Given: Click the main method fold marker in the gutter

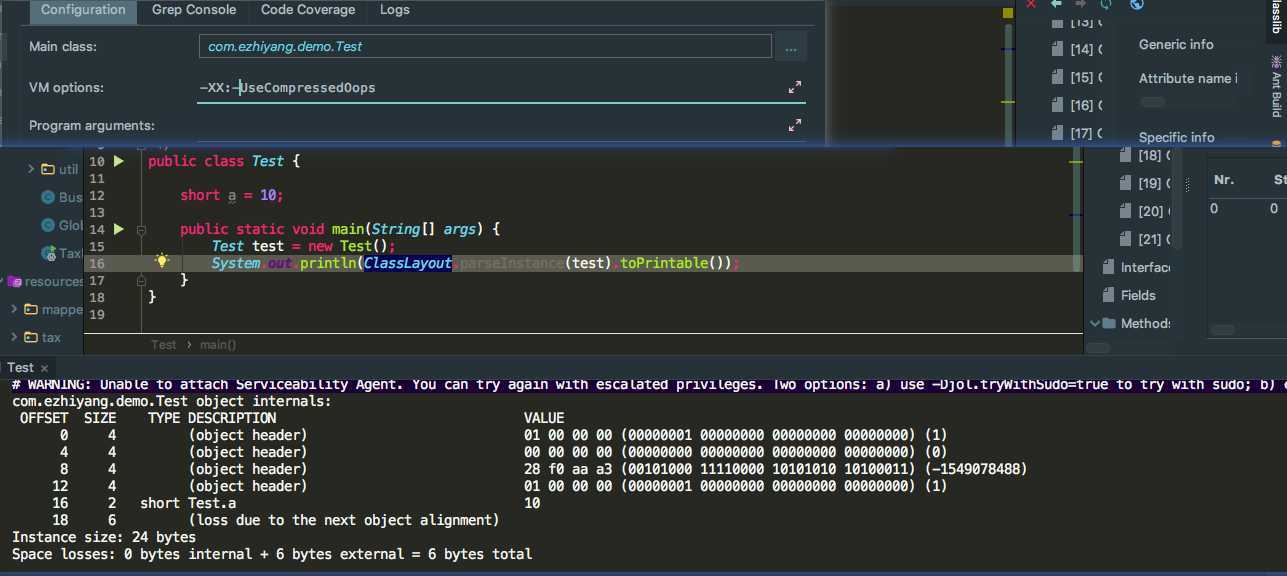Looking at the screenshot, I should click(x=141, y=230).
